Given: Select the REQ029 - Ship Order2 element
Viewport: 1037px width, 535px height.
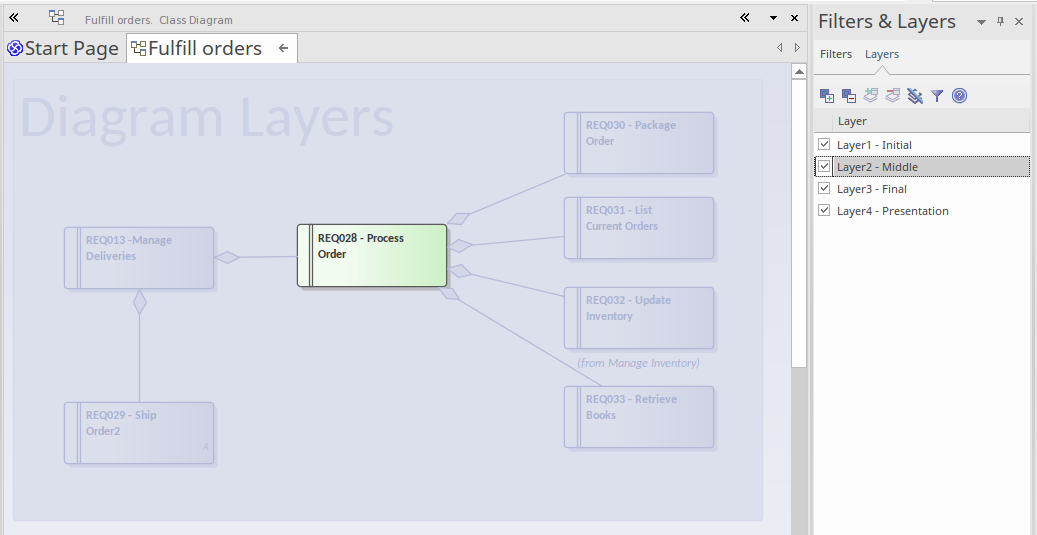Looking at the screenshot, I should pyautogui.click(x=139, y=432).
